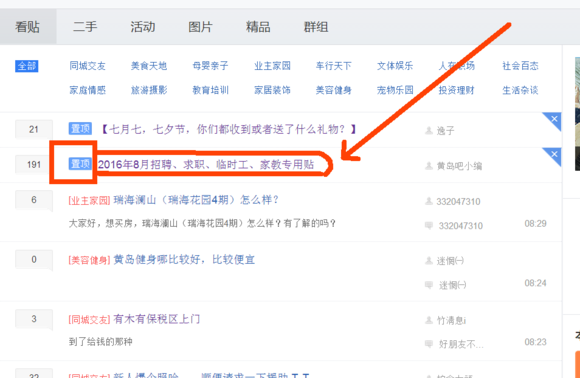Click user icon beside author 迷惘(-)
The height and width of the screenshot is (378, 580).
(x=429, y=261)
